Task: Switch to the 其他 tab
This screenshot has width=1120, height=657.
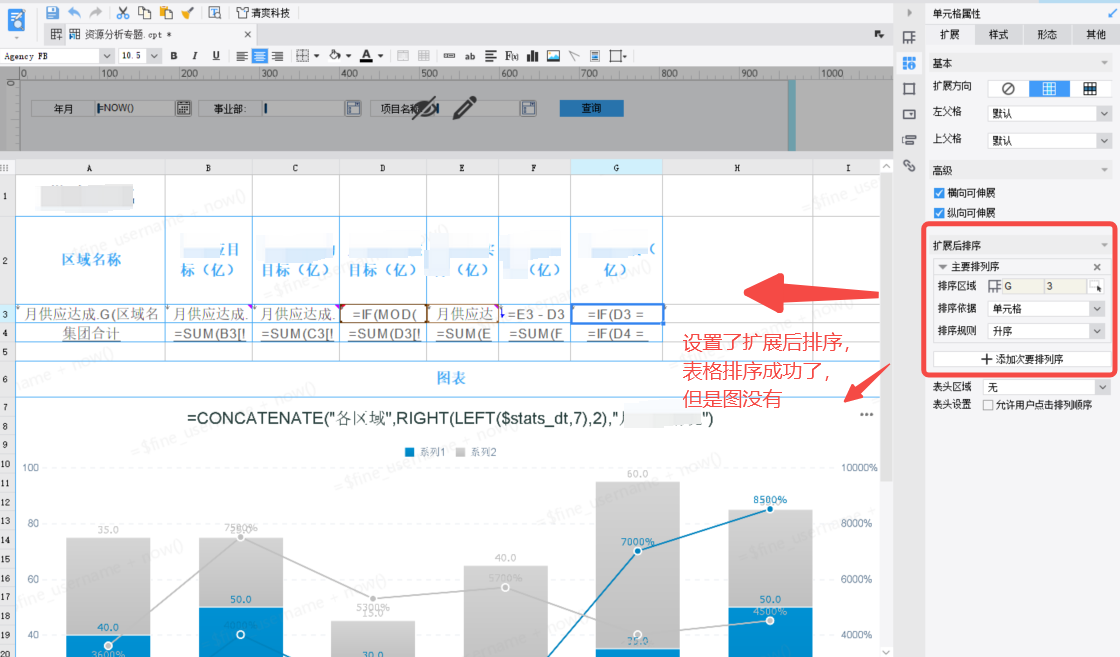Action: [1095, 34]
